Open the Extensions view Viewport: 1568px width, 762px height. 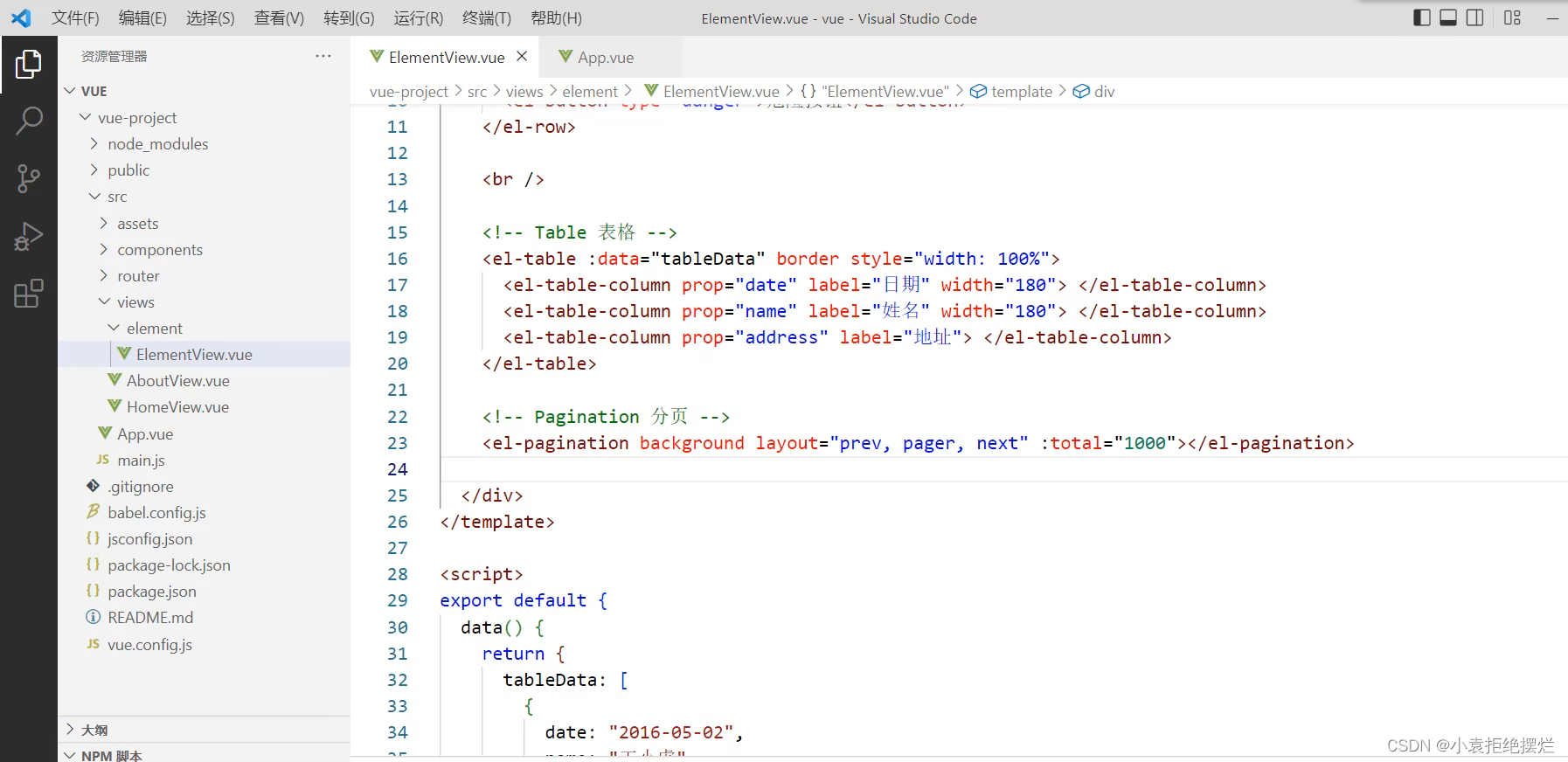pos(28,294)
